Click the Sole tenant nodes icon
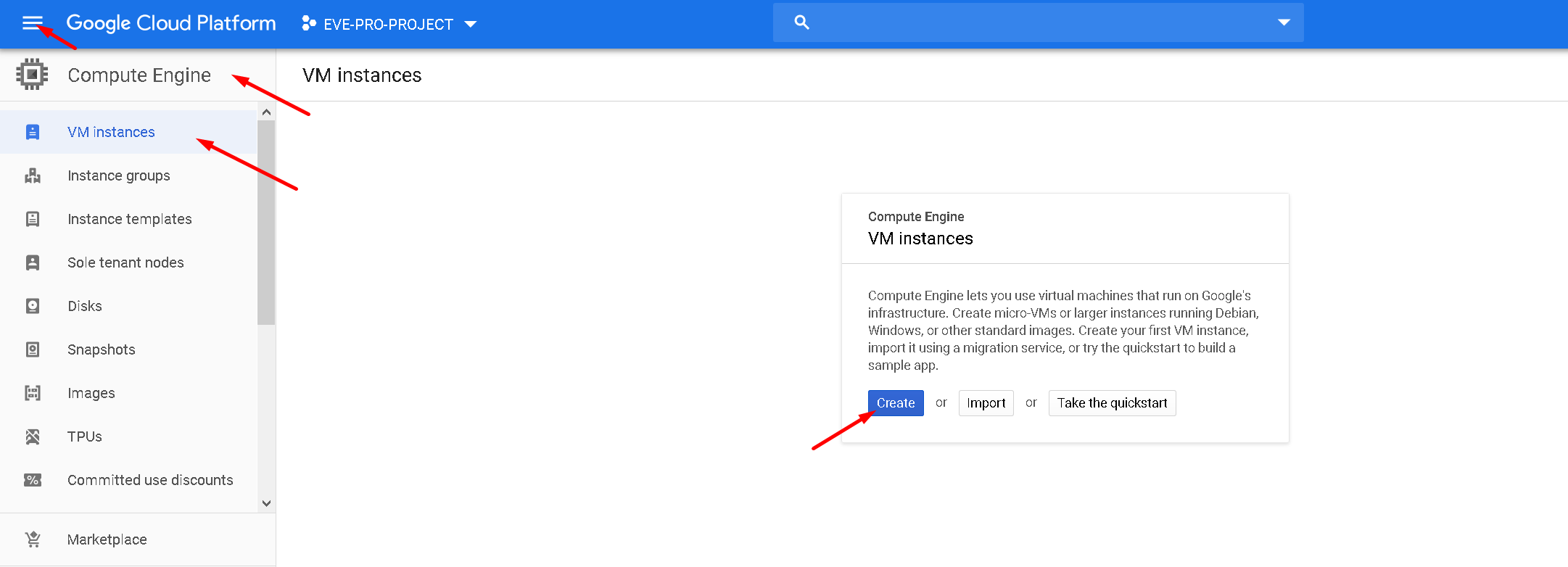Screen dimensions: 1568x567 click(x=33, y=262)
